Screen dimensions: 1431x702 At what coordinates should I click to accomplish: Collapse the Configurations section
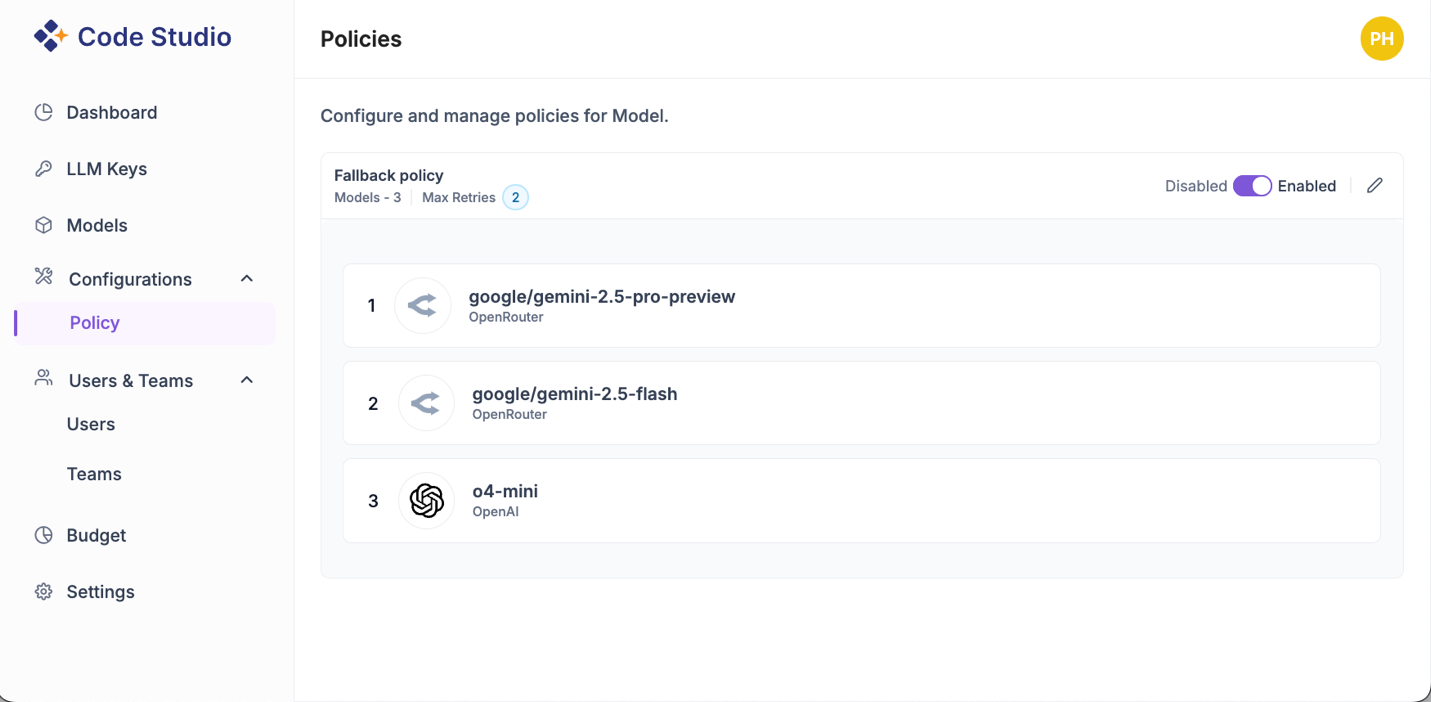point(246,278)
